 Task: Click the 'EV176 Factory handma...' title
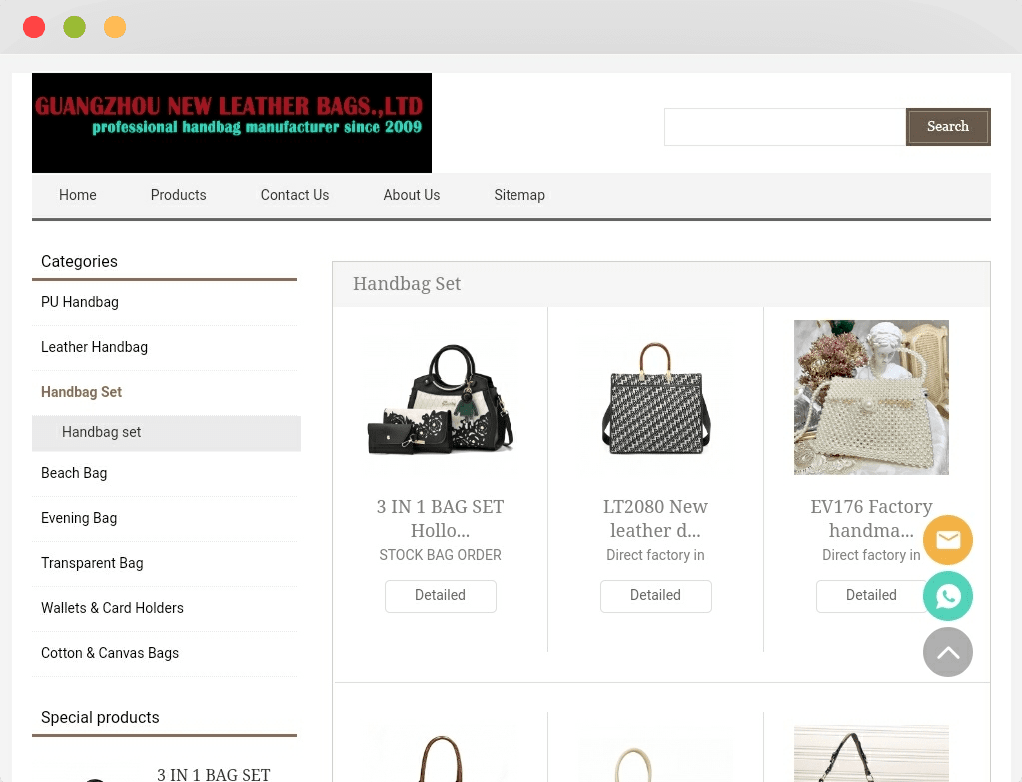pyautogui.click(x=871, y=519)
